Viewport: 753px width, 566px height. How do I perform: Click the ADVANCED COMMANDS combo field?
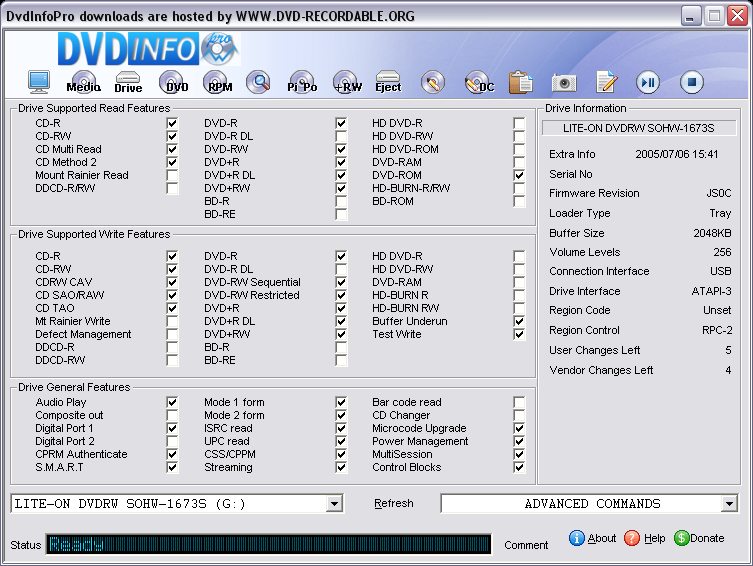589,504
